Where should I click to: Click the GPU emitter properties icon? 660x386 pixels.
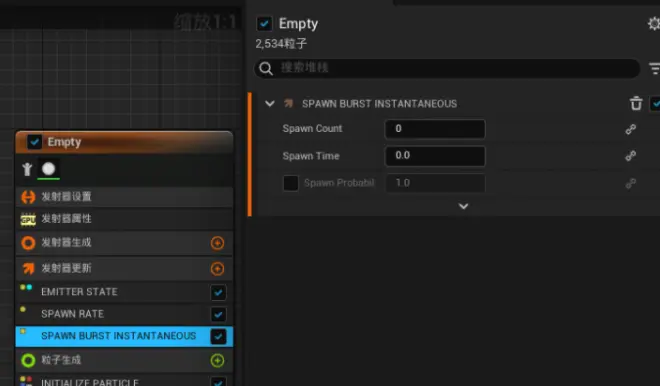pos(28,219)
